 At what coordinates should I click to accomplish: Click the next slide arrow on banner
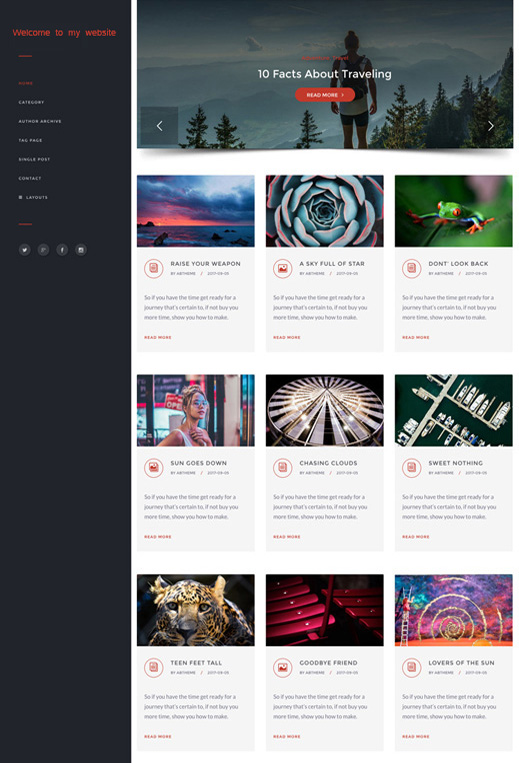click(x=491, y=126)
